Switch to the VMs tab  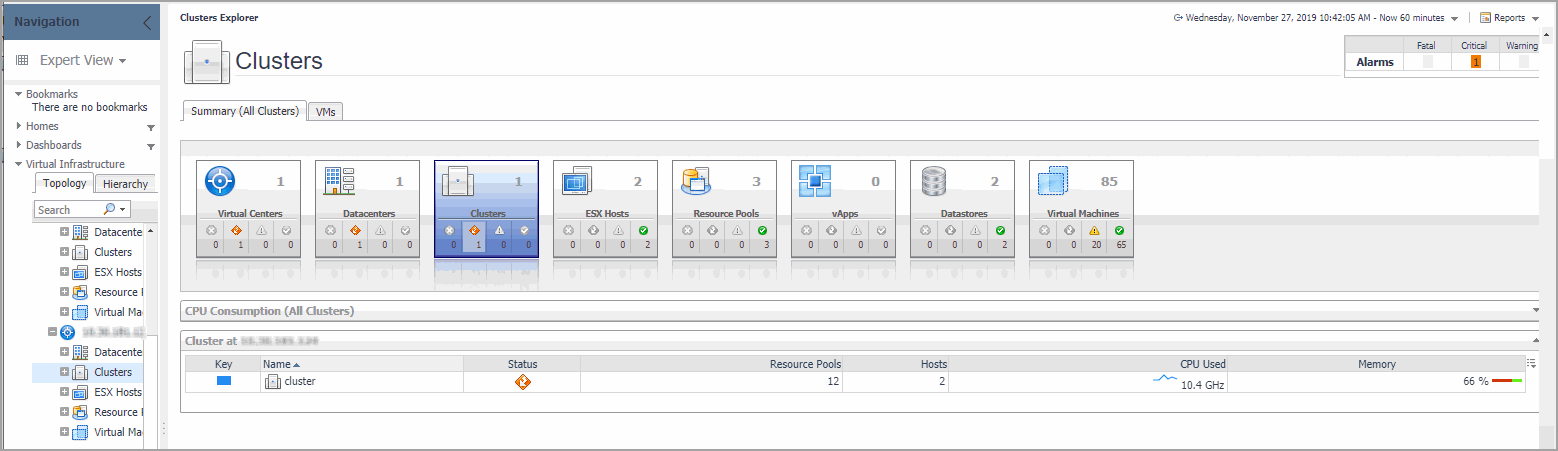click(325, 112)
